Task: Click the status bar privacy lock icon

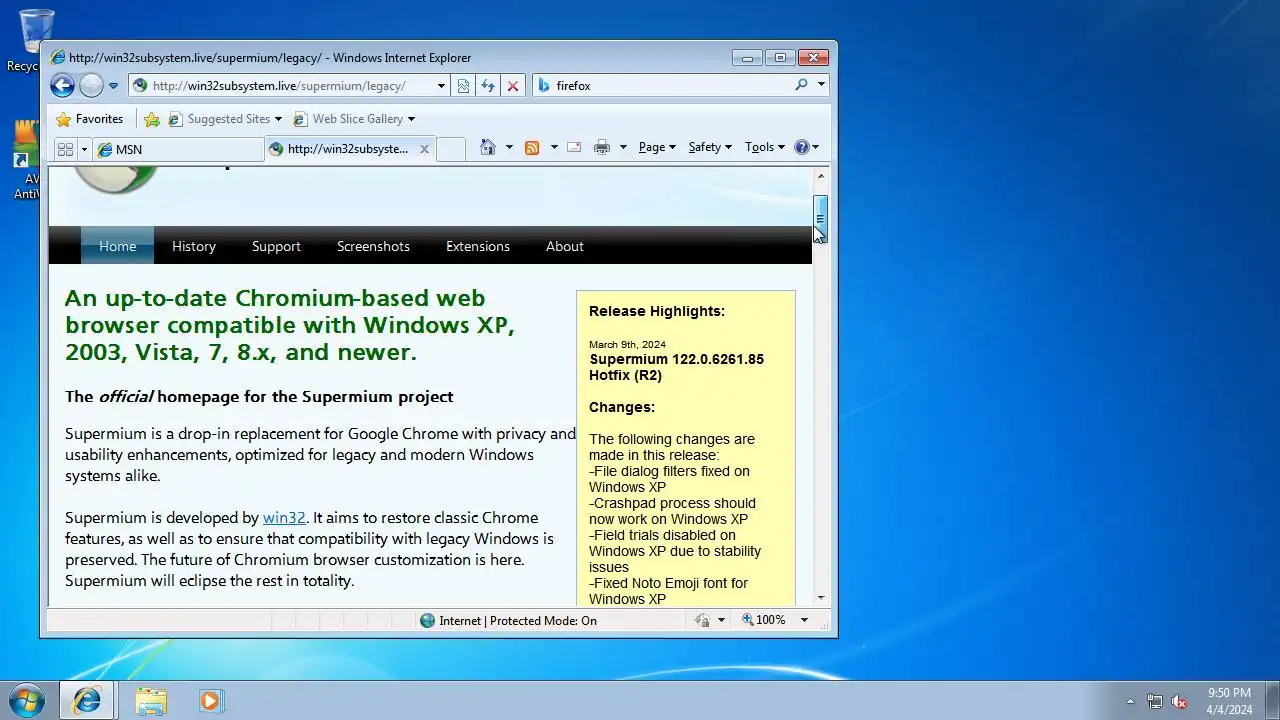Action: 702,621
